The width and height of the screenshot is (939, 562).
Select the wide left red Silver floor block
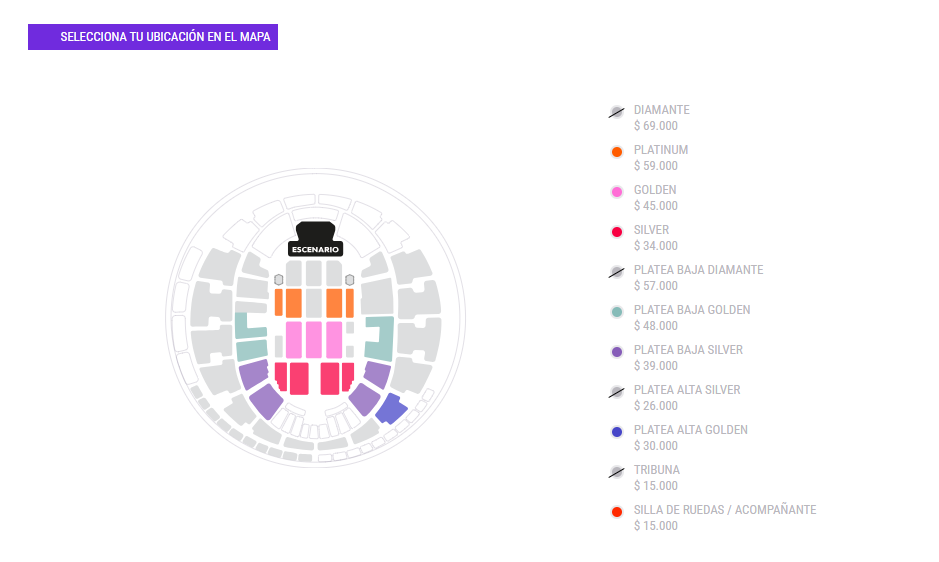click(x=299, y=379)
